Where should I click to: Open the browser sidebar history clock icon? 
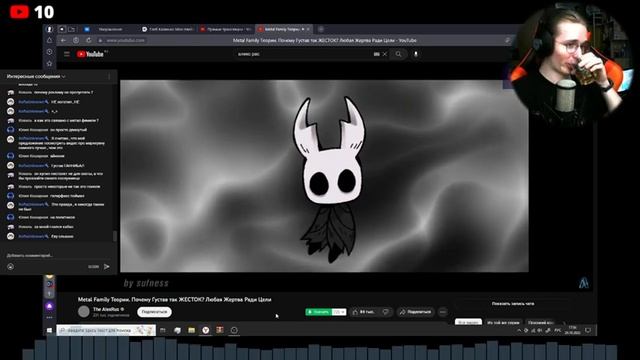[x=49, y=52]
